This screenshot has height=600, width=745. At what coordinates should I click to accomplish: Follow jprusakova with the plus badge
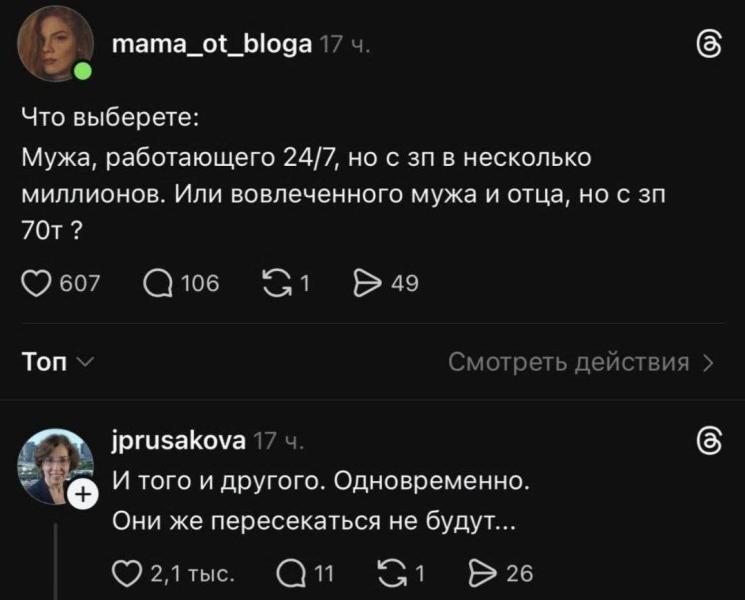(x=83, y=493)
